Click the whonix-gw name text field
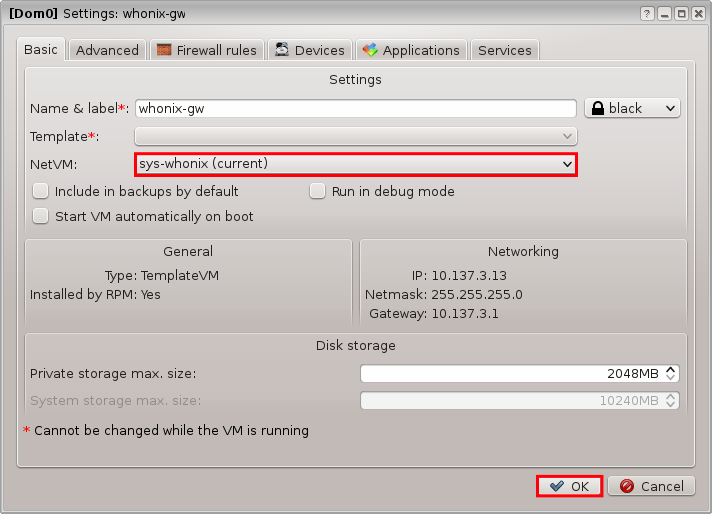712x514 pixels. 356,108
